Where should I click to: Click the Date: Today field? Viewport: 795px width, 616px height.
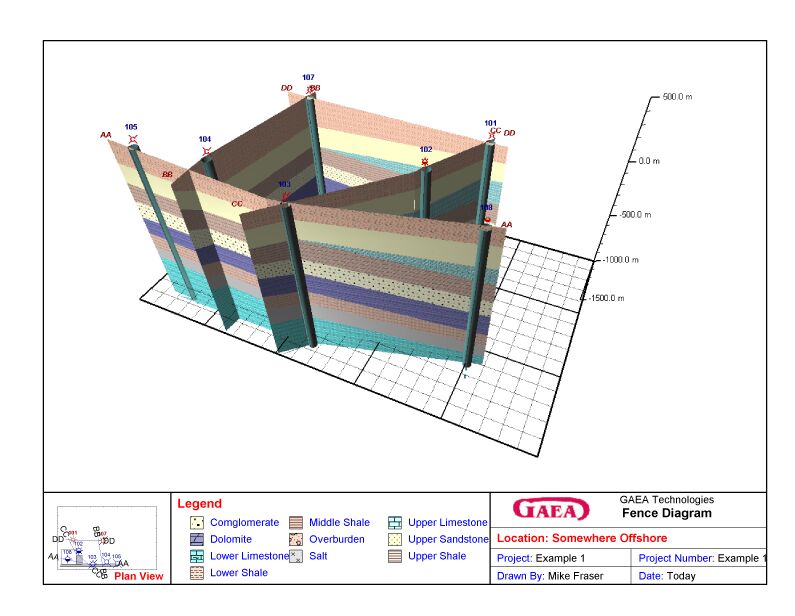tap(667, 576)
